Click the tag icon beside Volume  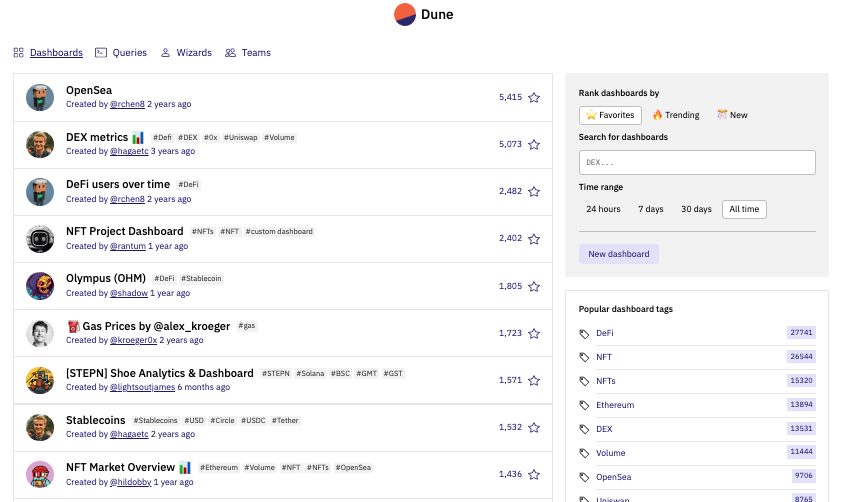pyautogui.click(x=584, y=453)
